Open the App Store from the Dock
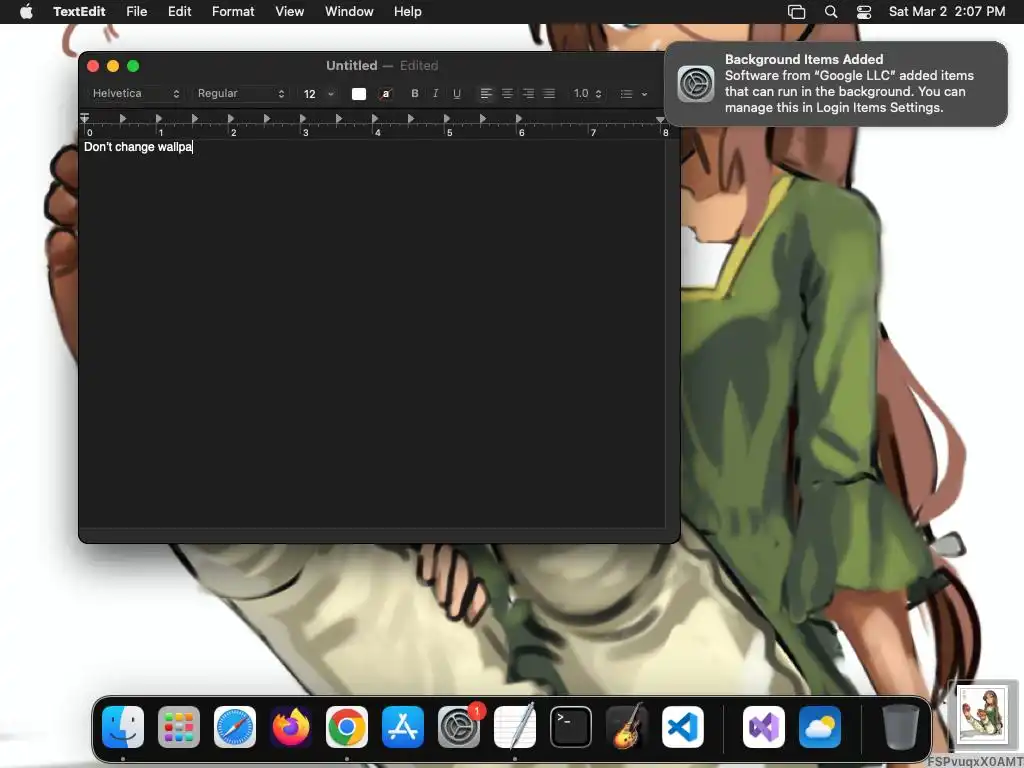The width and height of the screenshot is (1024, 768). tap(403, 727)
